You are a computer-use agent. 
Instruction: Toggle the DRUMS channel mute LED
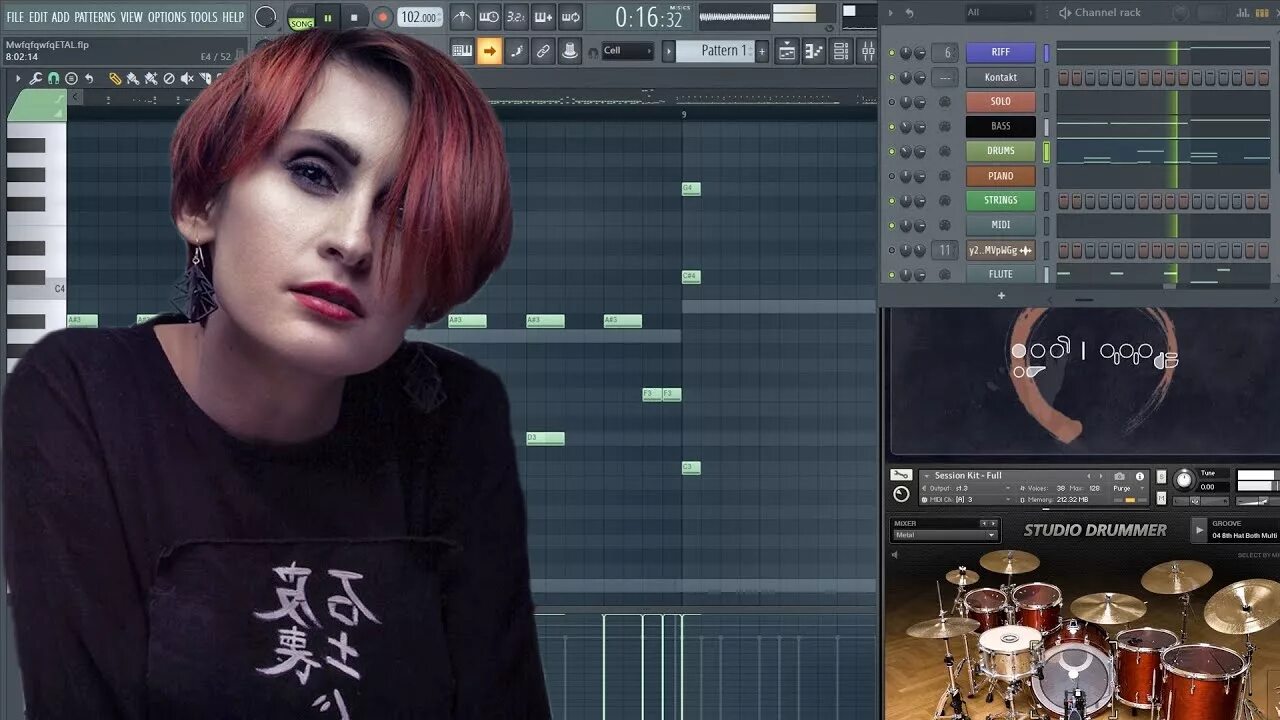tap(892, 151)
